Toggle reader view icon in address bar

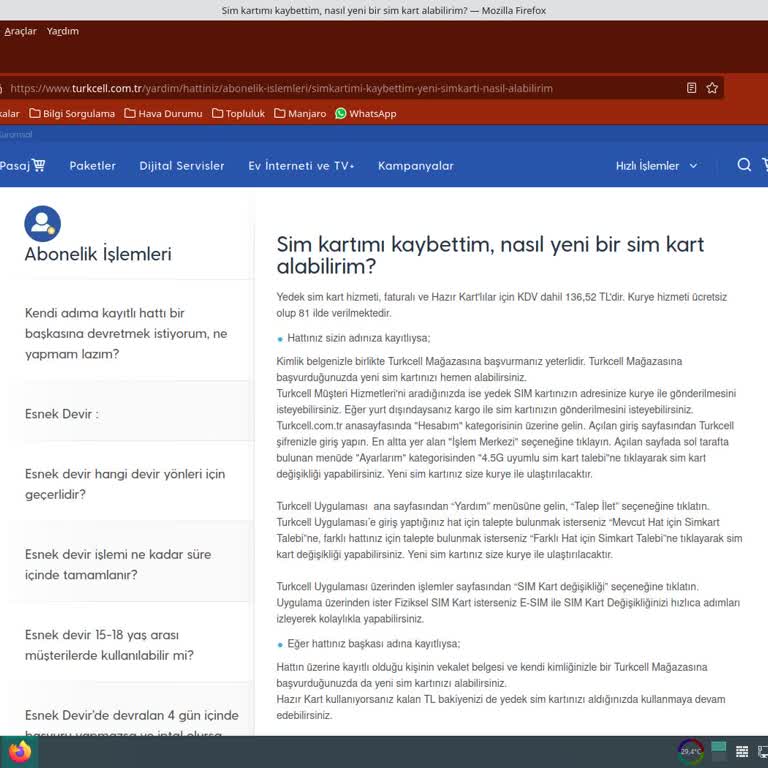691,88
